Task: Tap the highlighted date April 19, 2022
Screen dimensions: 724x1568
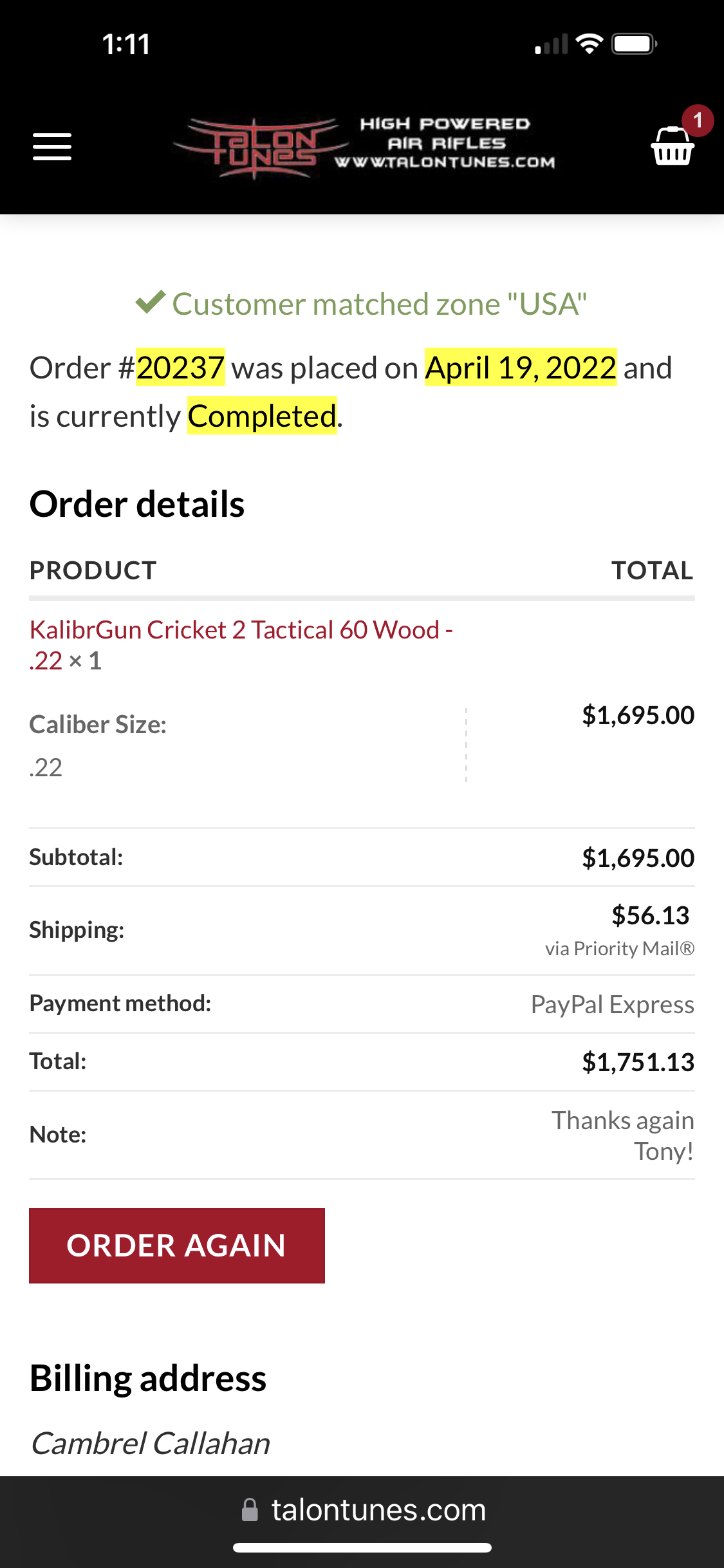Action: [x=521, y=368]
